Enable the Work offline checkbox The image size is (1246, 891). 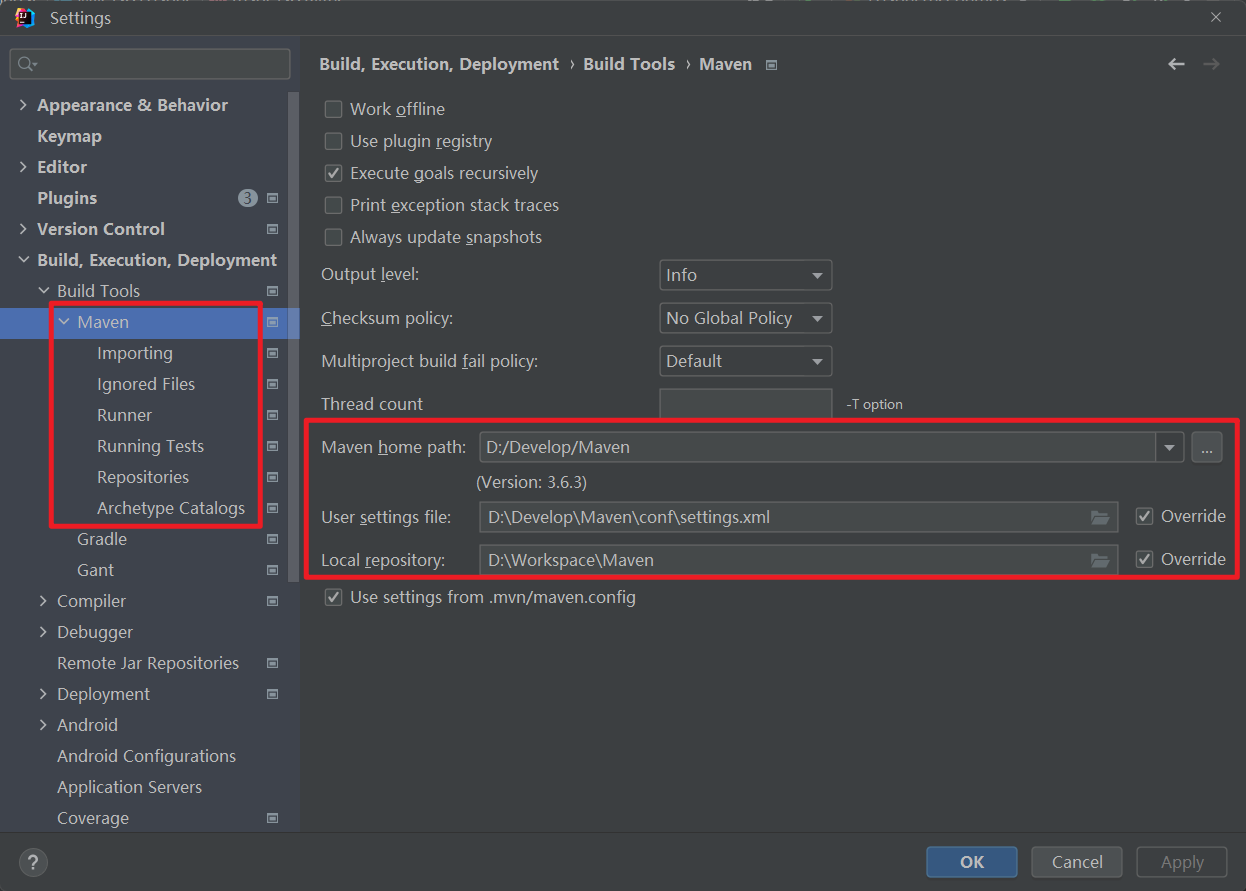click(x=334, y=109)
